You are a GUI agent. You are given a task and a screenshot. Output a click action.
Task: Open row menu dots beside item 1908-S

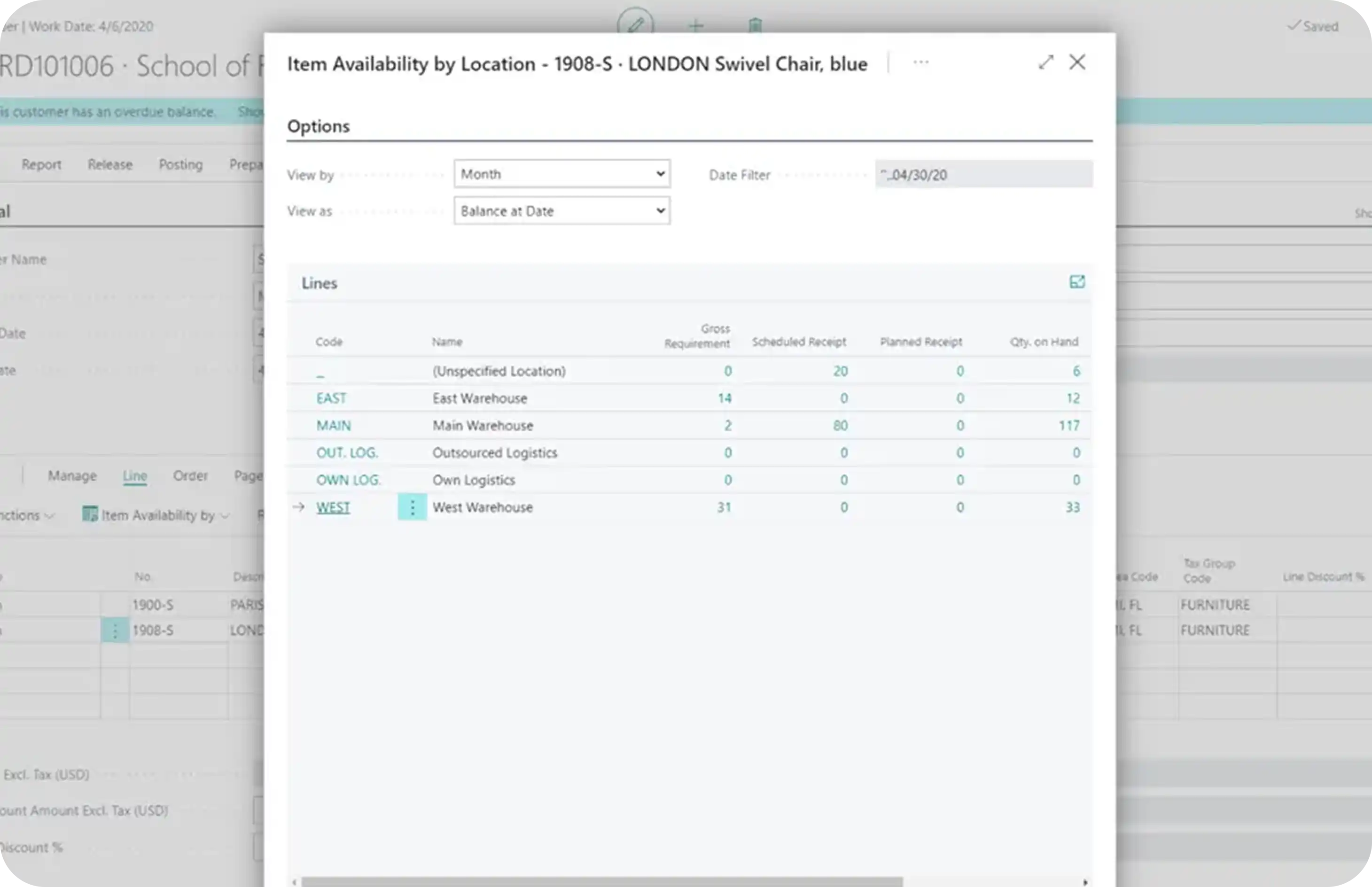pyautogui.click(x=115, y=630)
